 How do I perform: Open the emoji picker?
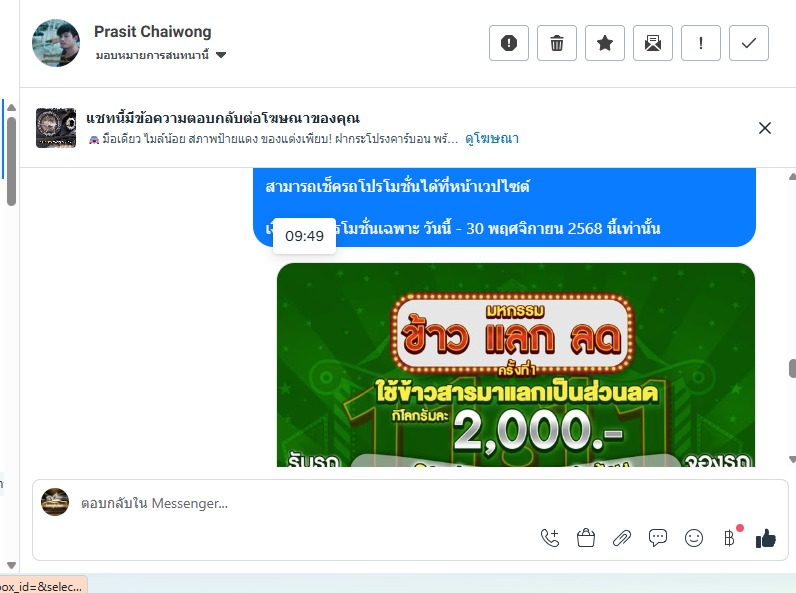(x=694, y=538)
